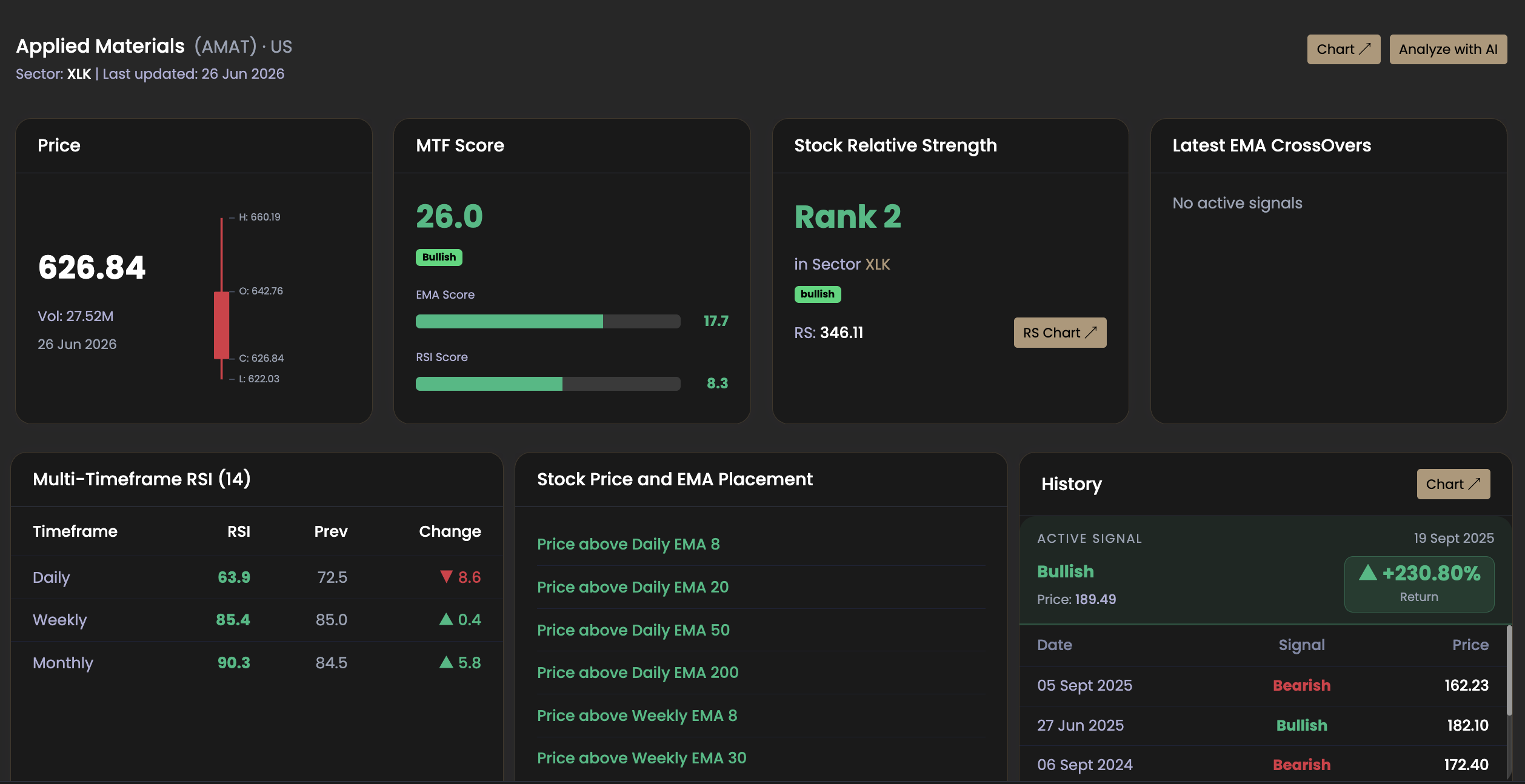Click the History Price column header
This screenshot has width=1525, height=784.
coord(1470,645)
